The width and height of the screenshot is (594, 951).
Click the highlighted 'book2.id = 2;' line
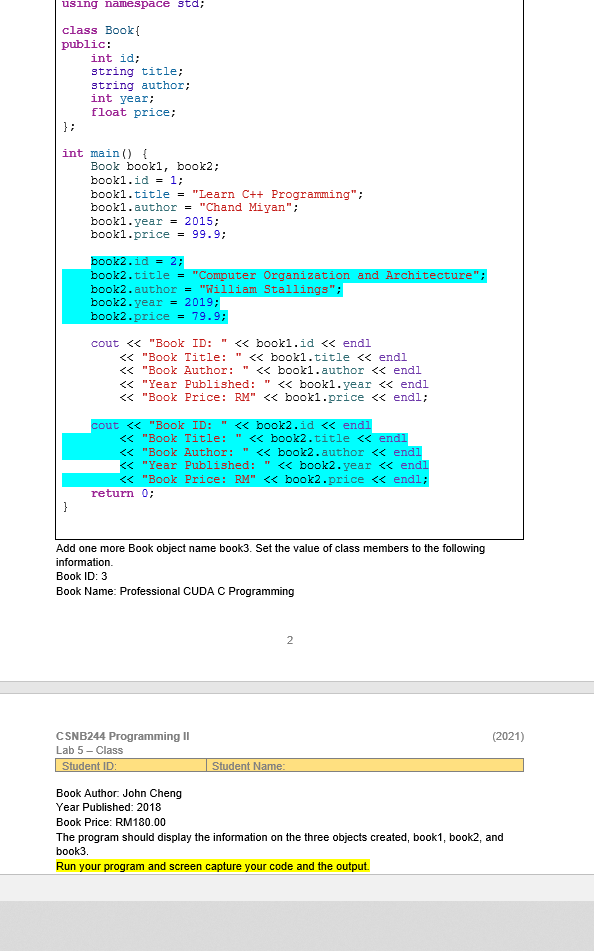pos(137,261)
